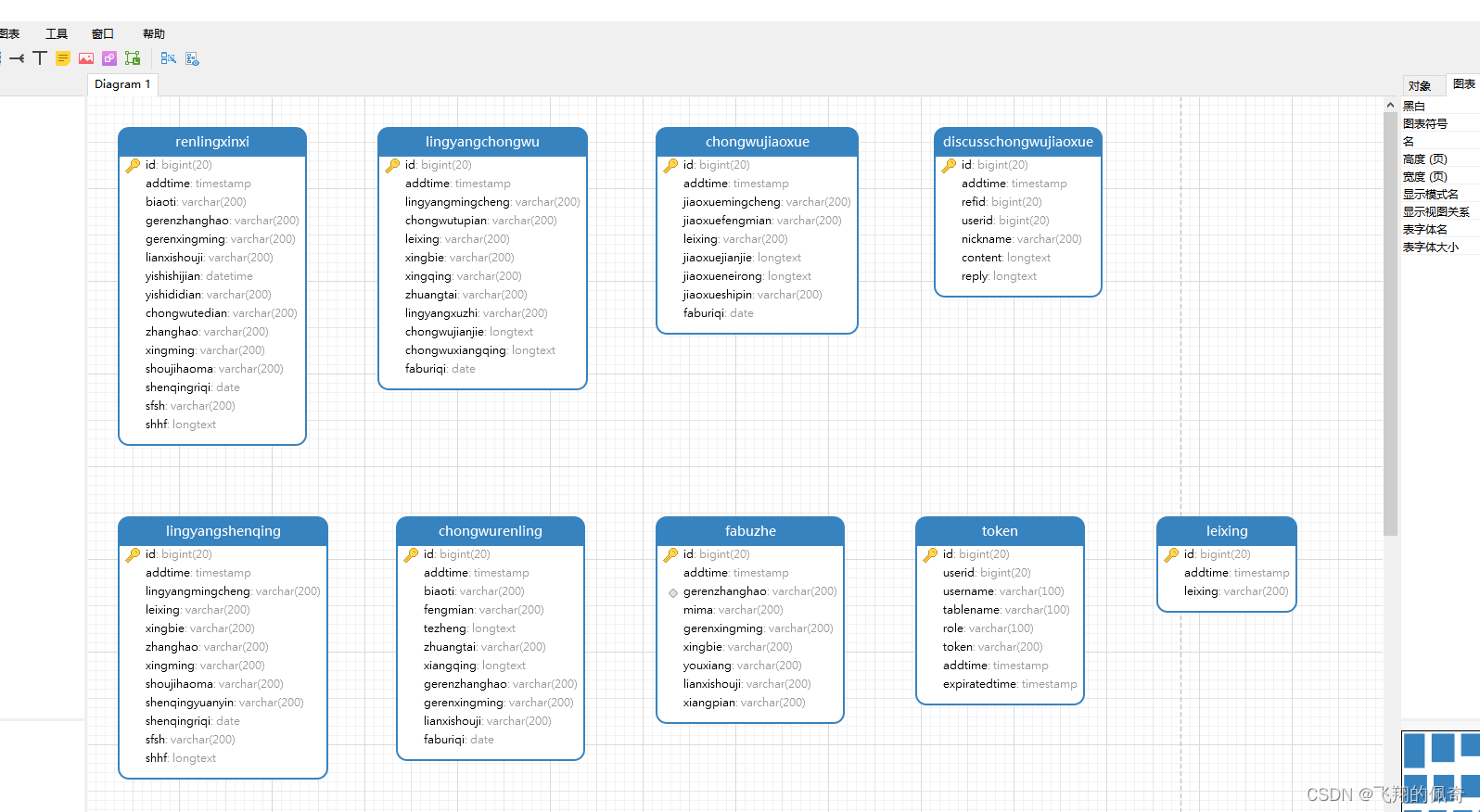Viewport: 1480px width, 812px height.
Task: Click the 宽度 (页) property row
Action: tap(1440, 177)
